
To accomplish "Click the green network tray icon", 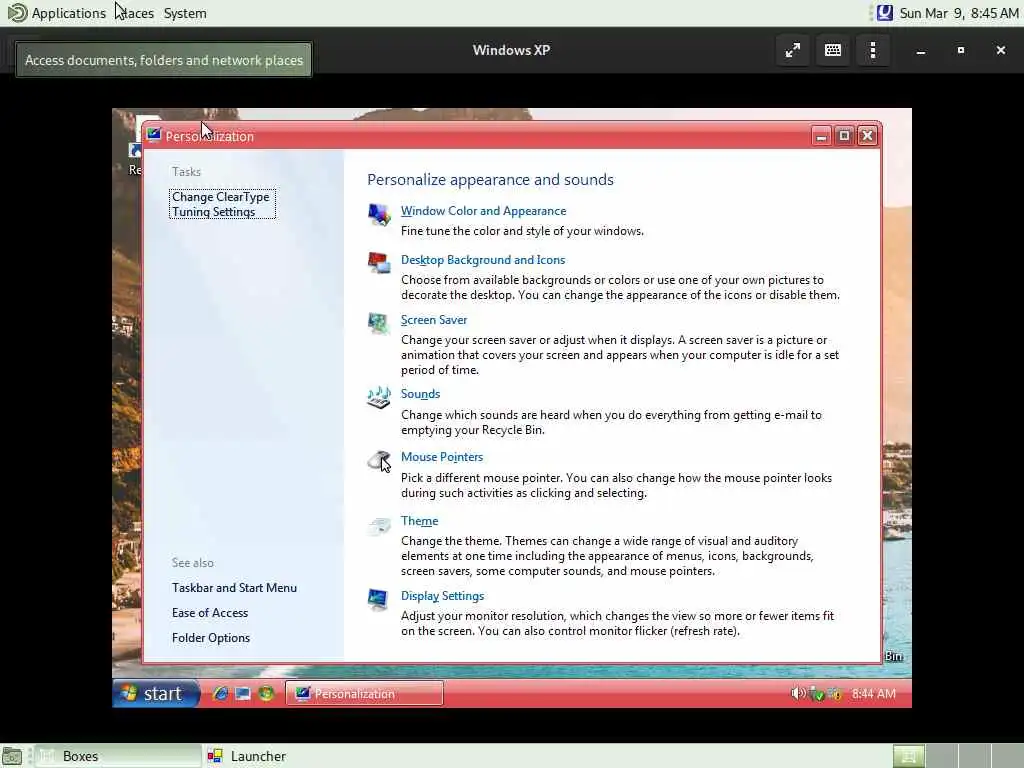I will (x=816, y=694).
